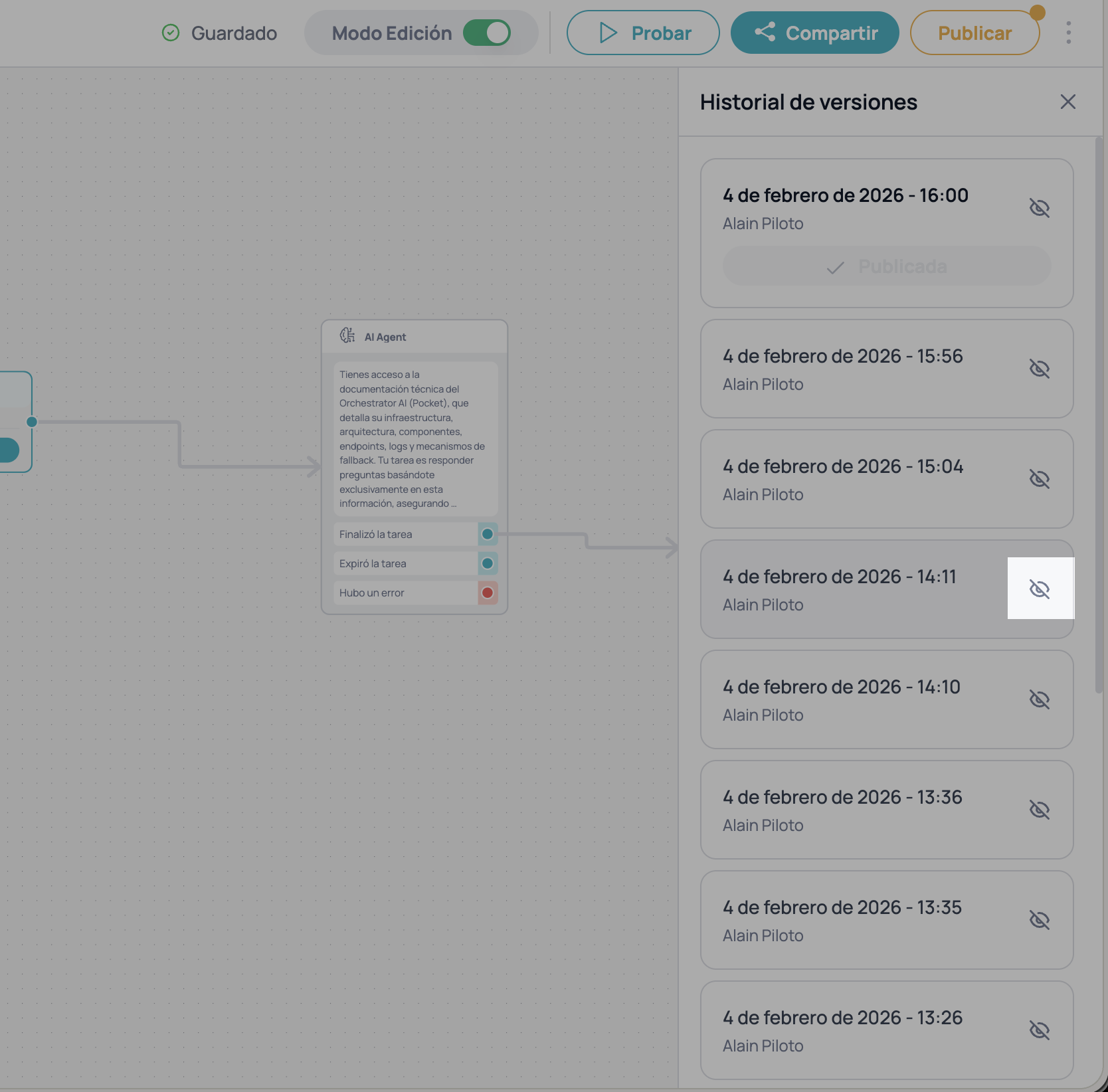Click the Guardado check icon
1108x1092 pixels.
[x=171, y=33]
